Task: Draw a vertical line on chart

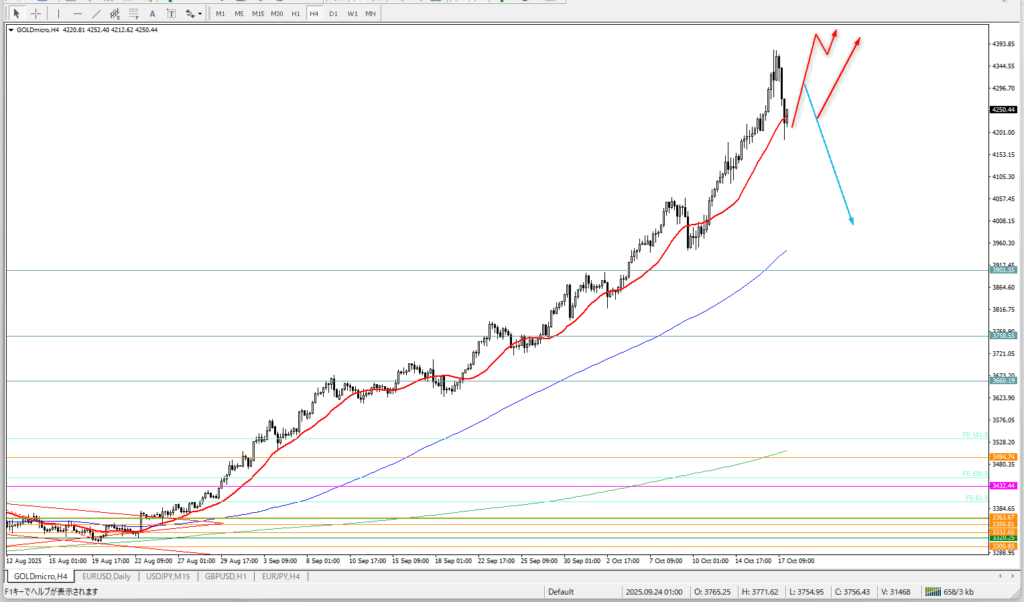Action: (59, 13)
